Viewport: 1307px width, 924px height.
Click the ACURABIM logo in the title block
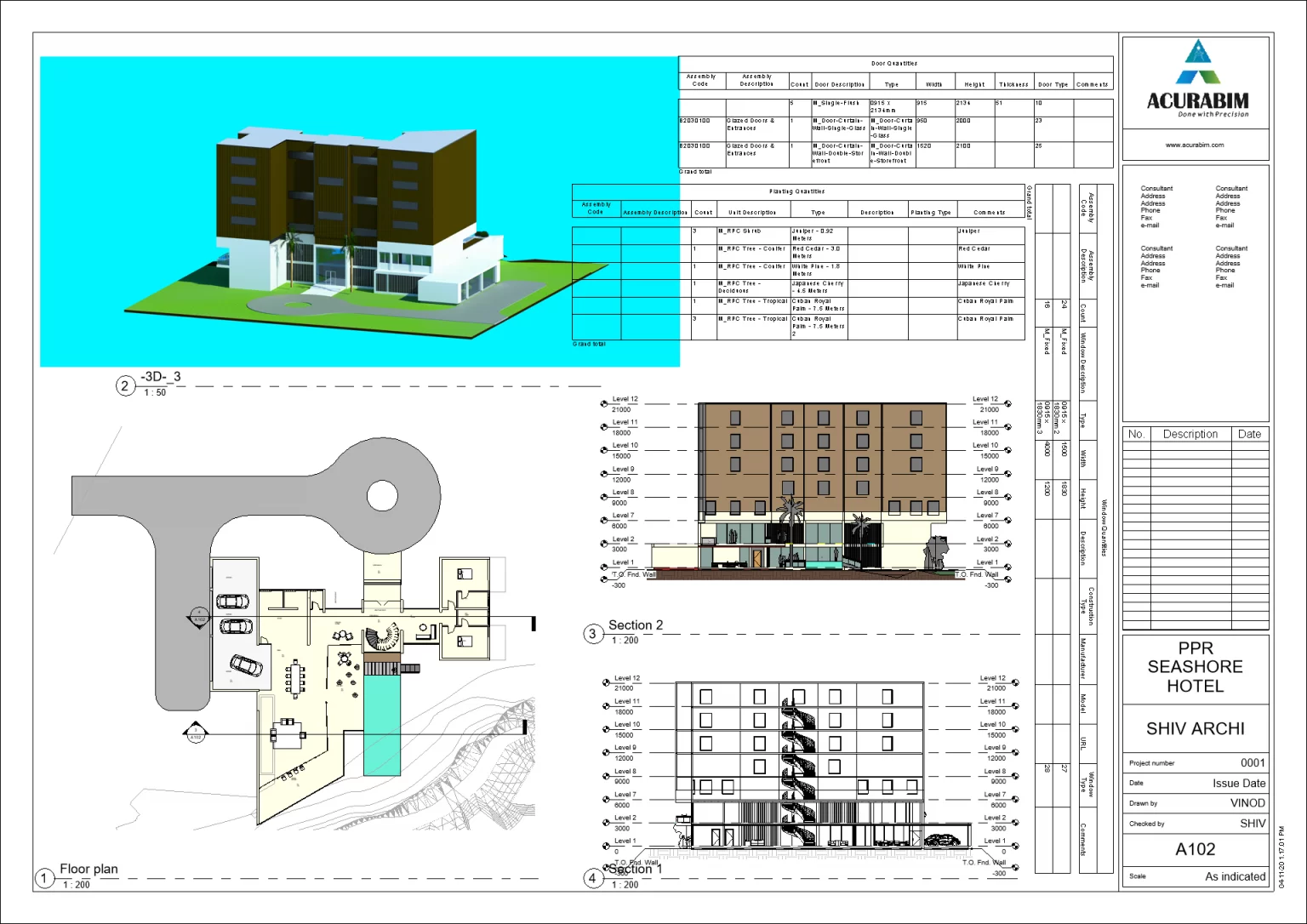coord(1197,77)
